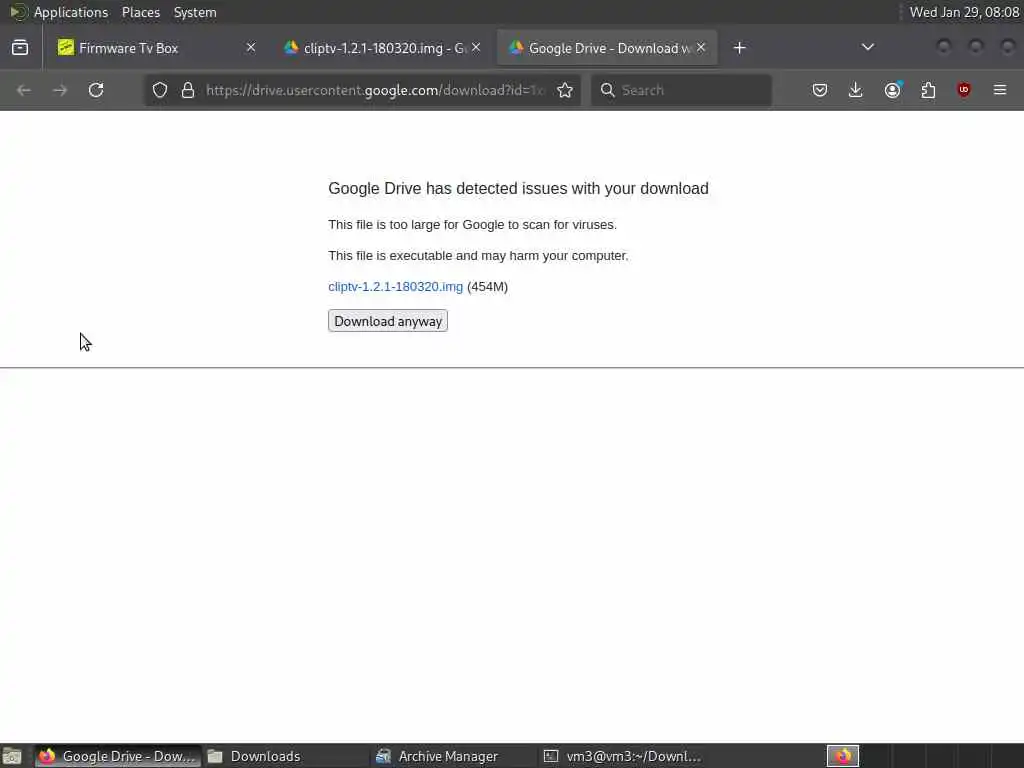Screen dimensions: 1024x768
Task: Open the cliptv-1.2.1-180320.img file link
Action: coord(395,287)
